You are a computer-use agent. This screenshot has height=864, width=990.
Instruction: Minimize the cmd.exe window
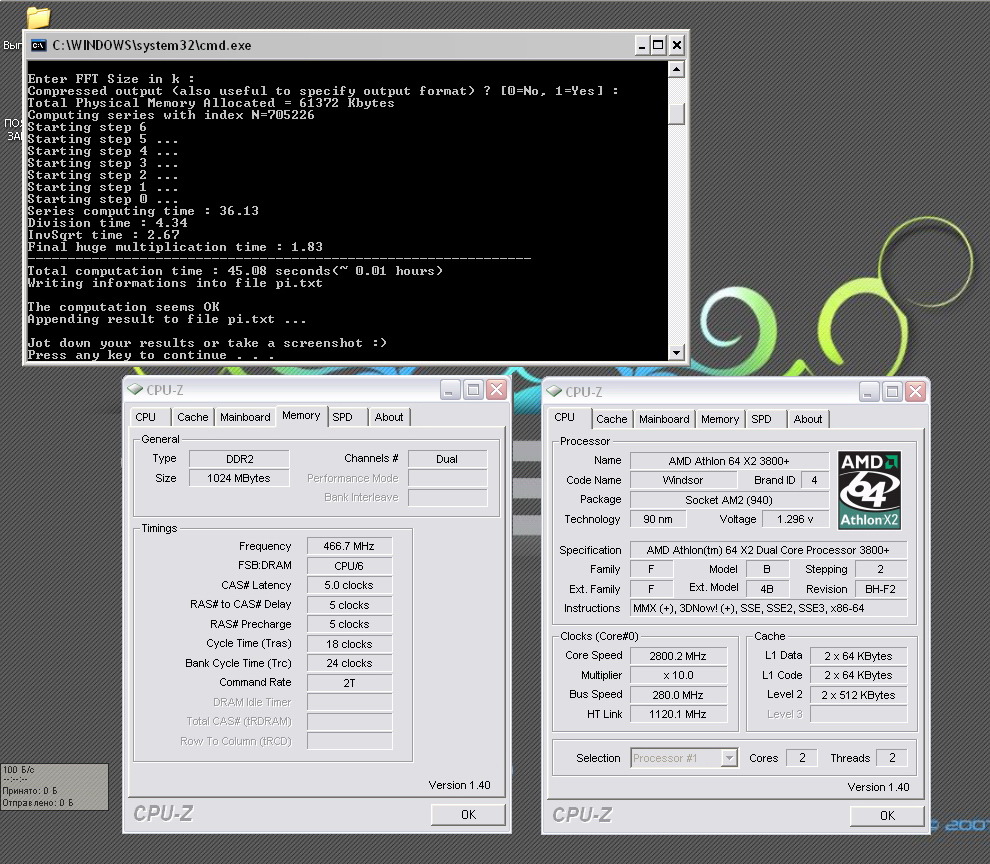click(642, 45)
